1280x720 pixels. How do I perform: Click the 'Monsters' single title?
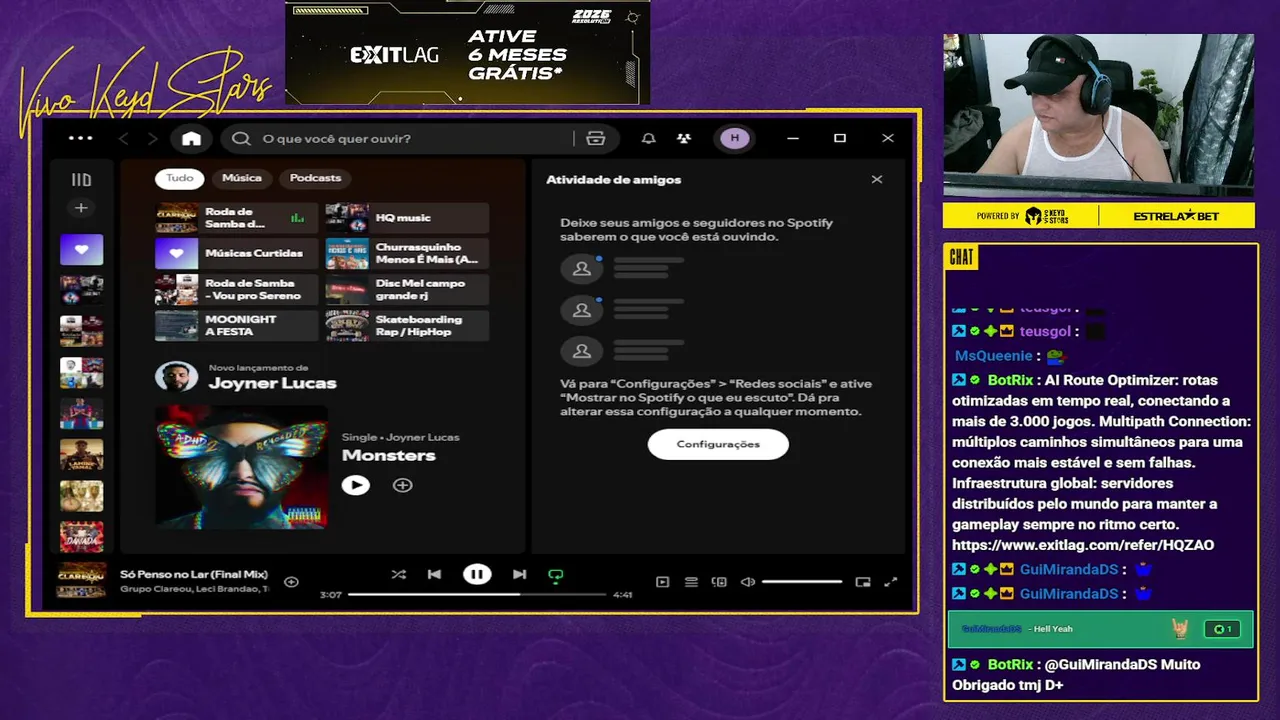click(x=389, y=455)
